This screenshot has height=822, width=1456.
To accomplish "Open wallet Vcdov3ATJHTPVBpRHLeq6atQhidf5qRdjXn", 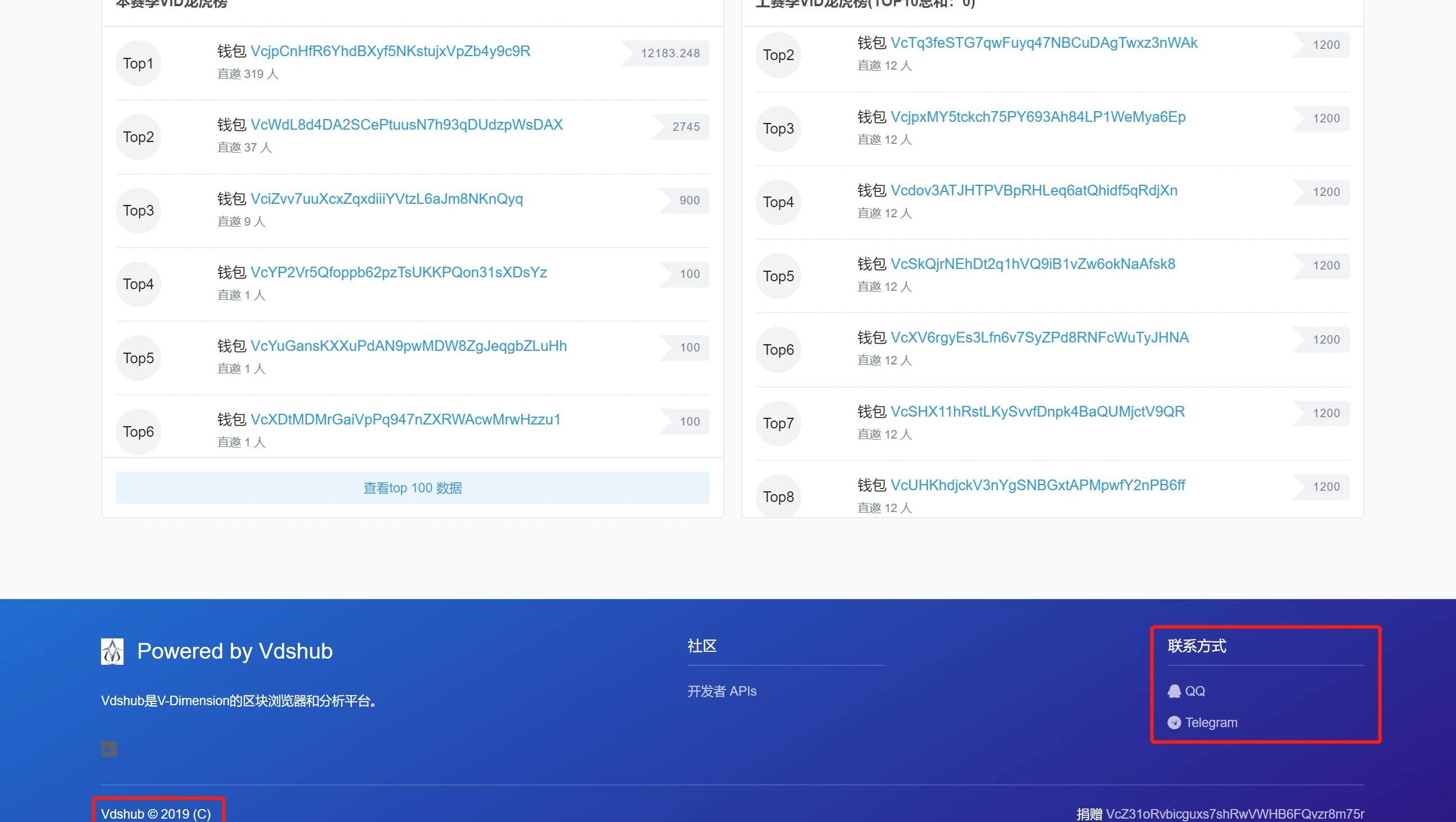I will [x=1034, y=190].
